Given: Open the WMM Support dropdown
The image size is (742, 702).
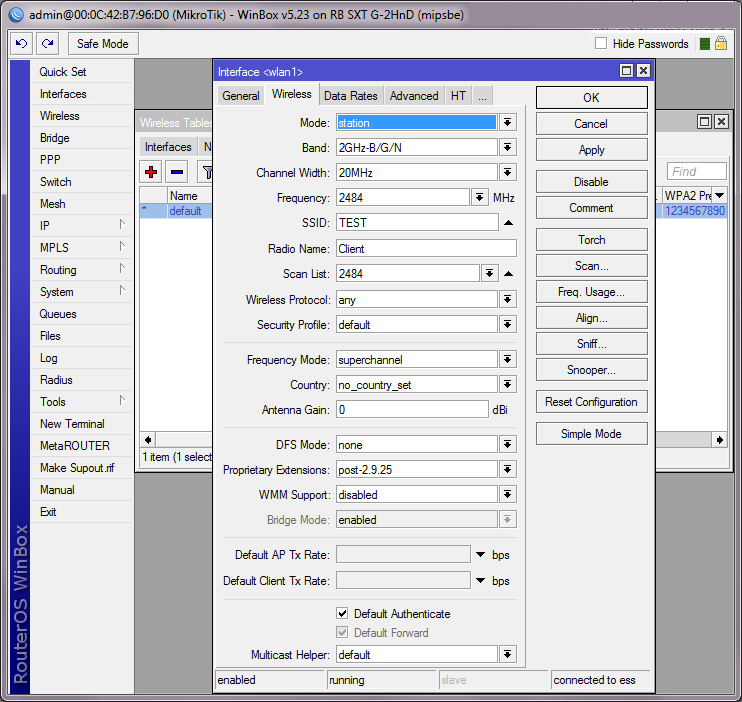Looking at the screenshot, I should (507, 495).
